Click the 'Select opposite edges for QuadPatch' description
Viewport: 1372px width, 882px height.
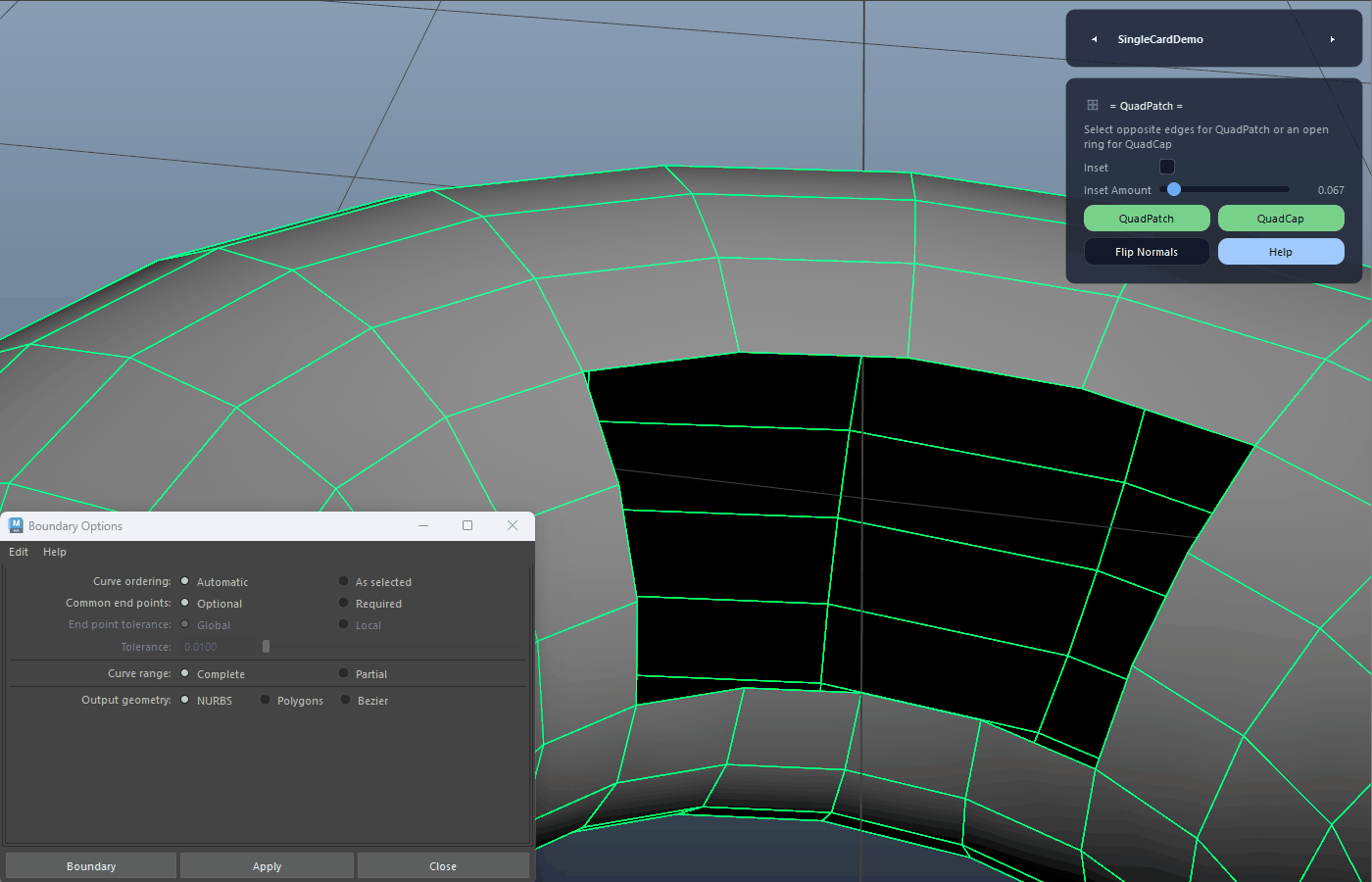pos(1206,136)
